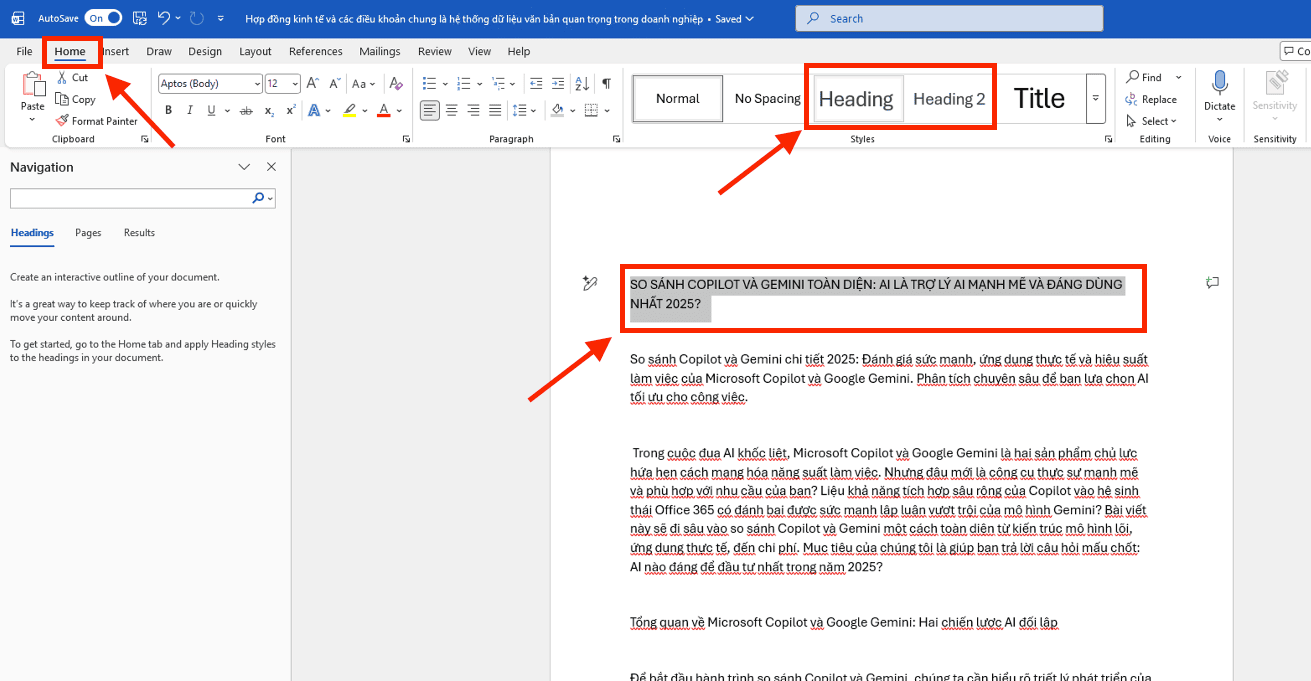
Task: Switch to Pages tab in Navigation pane
Action: [x=88, y=233]
